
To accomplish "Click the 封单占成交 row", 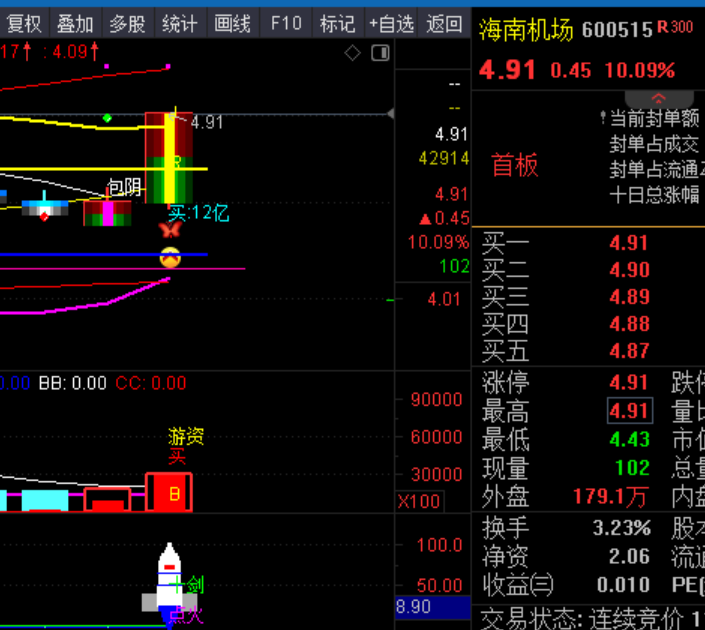I will pyautogui.click(x=654, y=144).
